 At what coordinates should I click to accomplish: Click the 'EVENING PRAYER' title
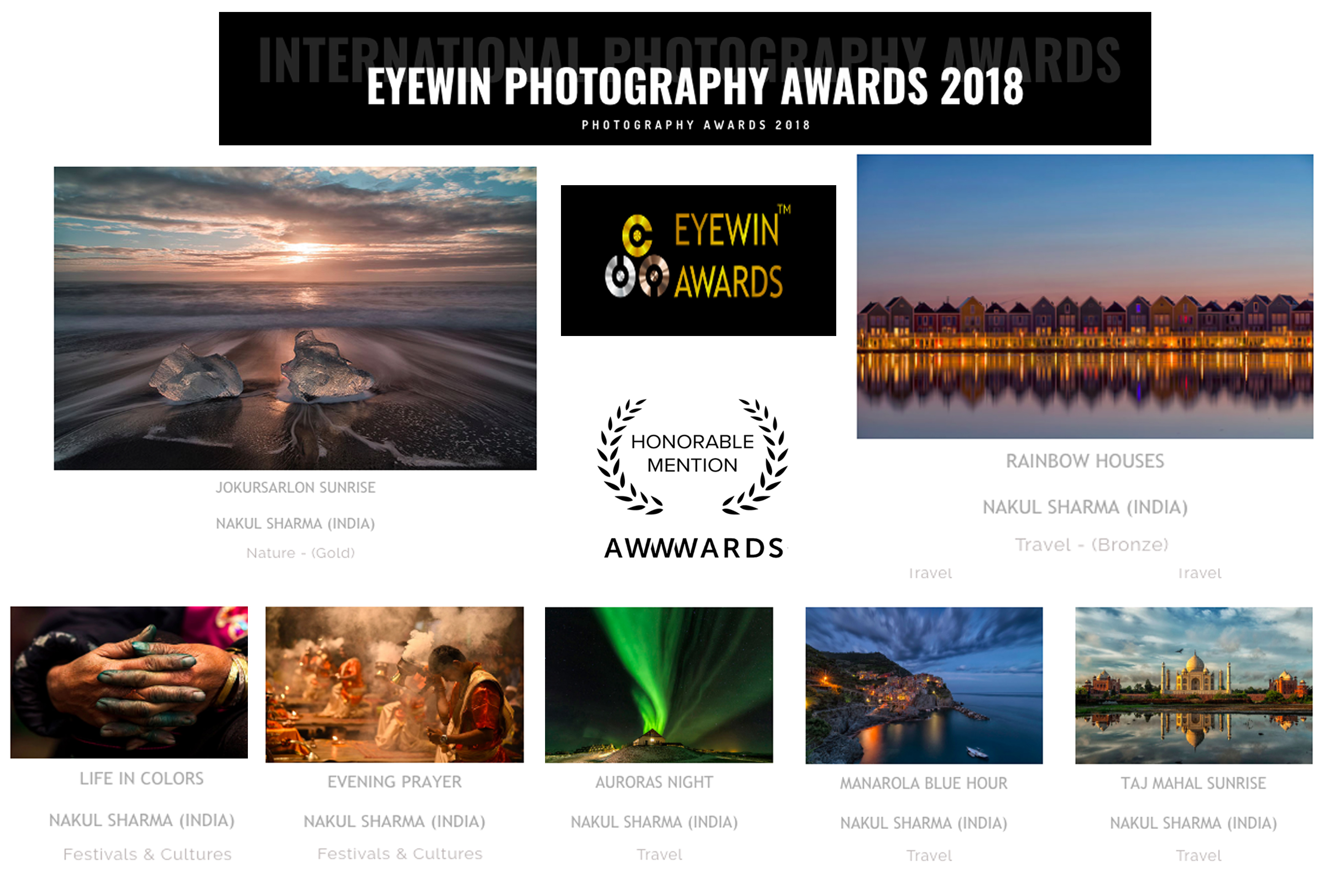[394, 782]
